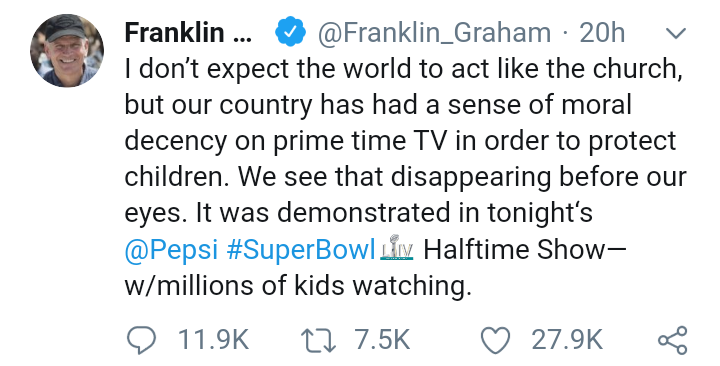View the 27.9K likes count
This screenshot has width=720, height=366.
(567, 340)
